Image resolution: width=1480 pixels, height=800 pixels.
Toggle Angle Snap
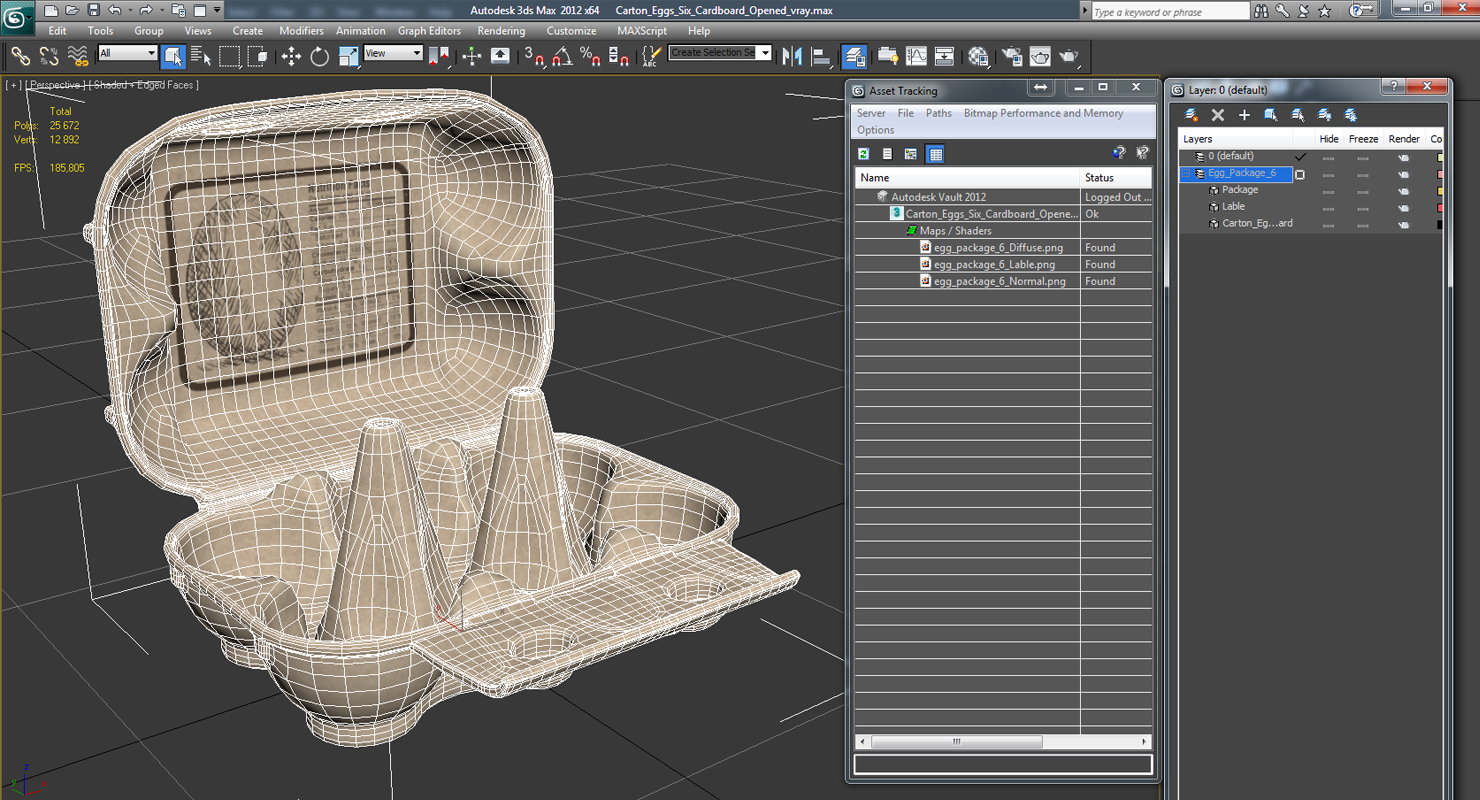click(562, 56)
